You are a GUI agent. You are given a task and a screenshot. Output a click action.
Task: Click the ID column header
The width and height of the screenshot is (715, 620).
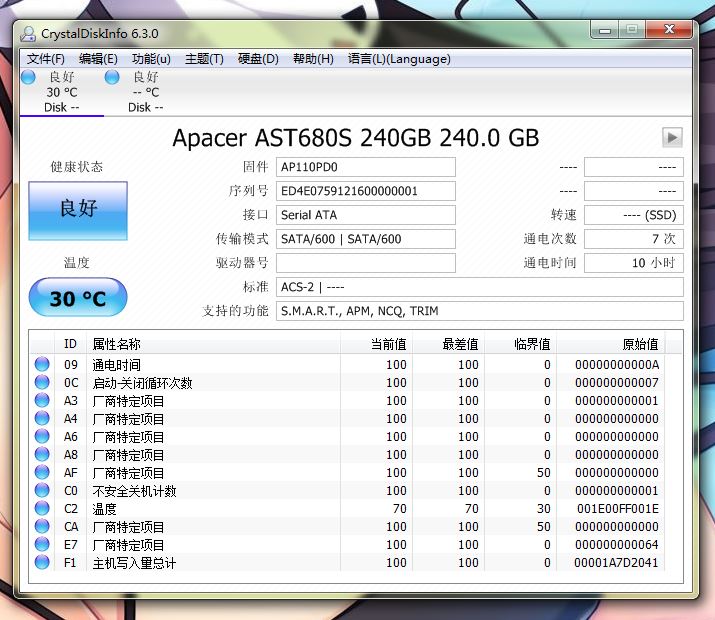(70, 344)
